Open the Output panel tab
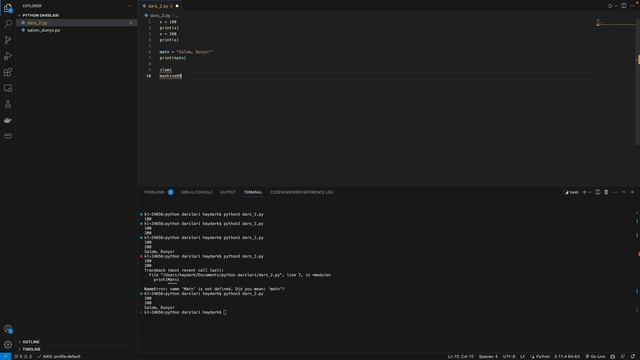640x360 pixels. 228,192
